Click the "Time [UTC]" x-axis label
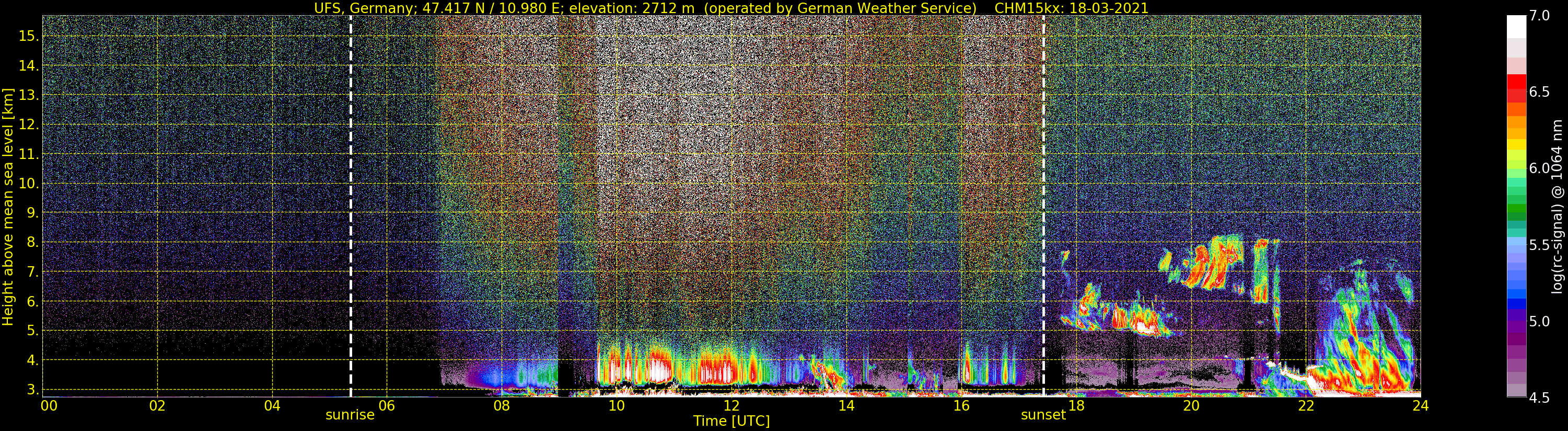 pos(731,421)
